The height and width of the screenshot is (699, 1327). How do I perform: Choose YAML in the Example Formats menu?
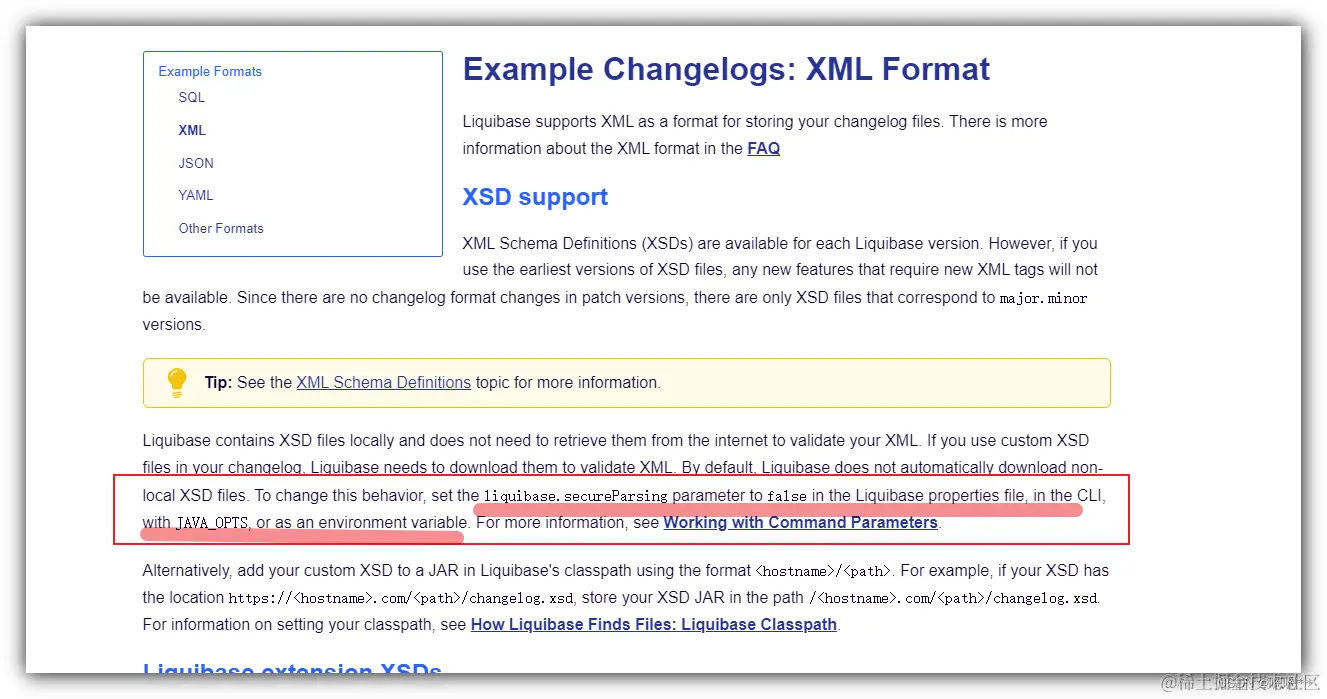(196, 195)
